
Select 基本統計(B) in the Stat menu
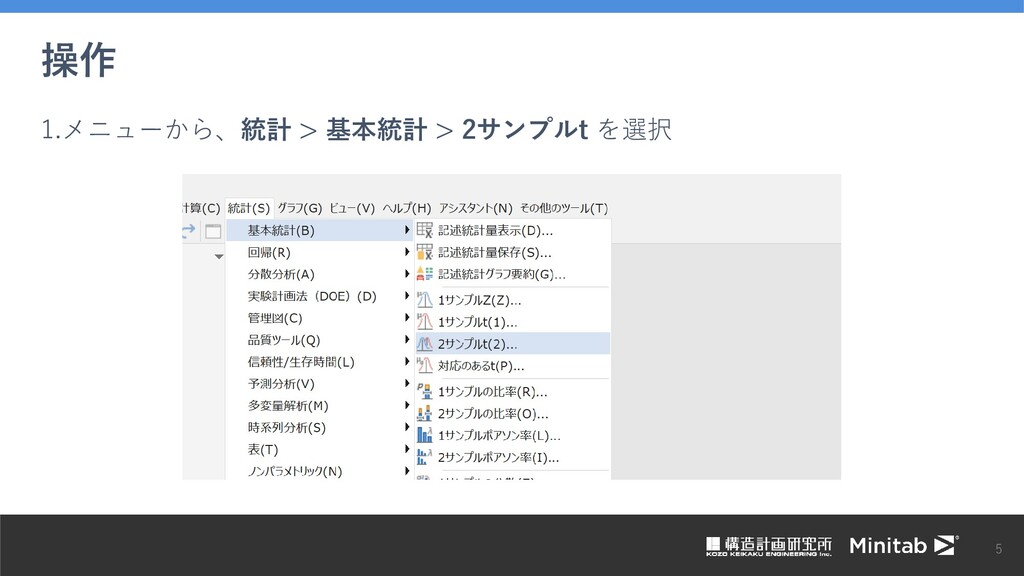coord(319,231)
